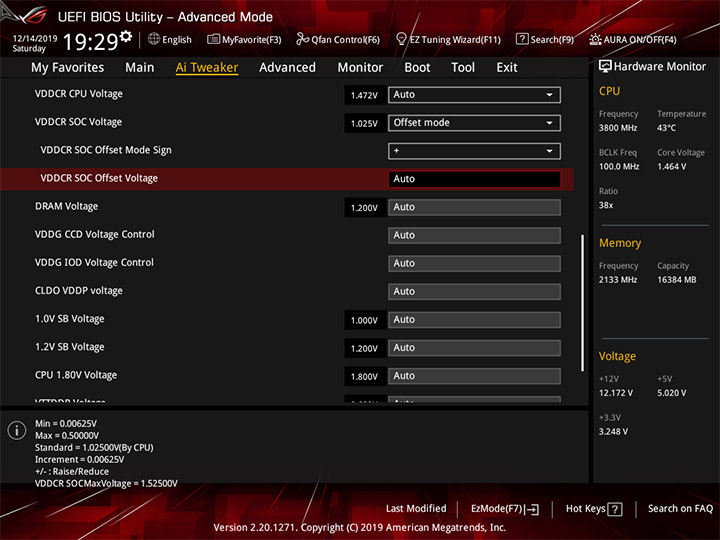Click the globe language icon
The image size is (720, 540).
[154, 39]
